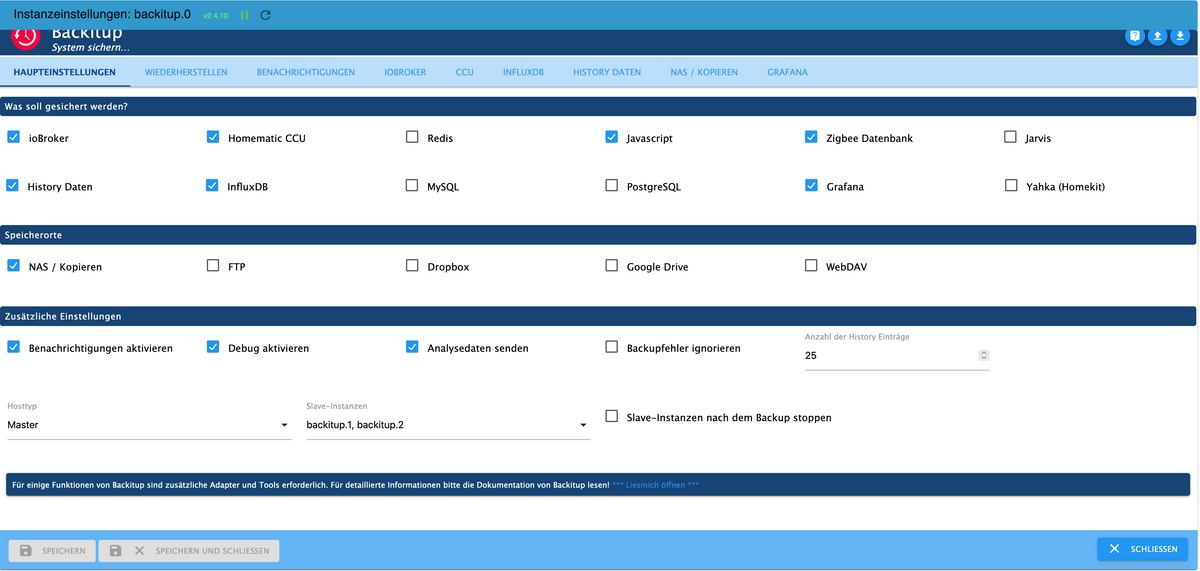1200x571 pixels.
Task: Check the Redis option
Action: (412, 137)
